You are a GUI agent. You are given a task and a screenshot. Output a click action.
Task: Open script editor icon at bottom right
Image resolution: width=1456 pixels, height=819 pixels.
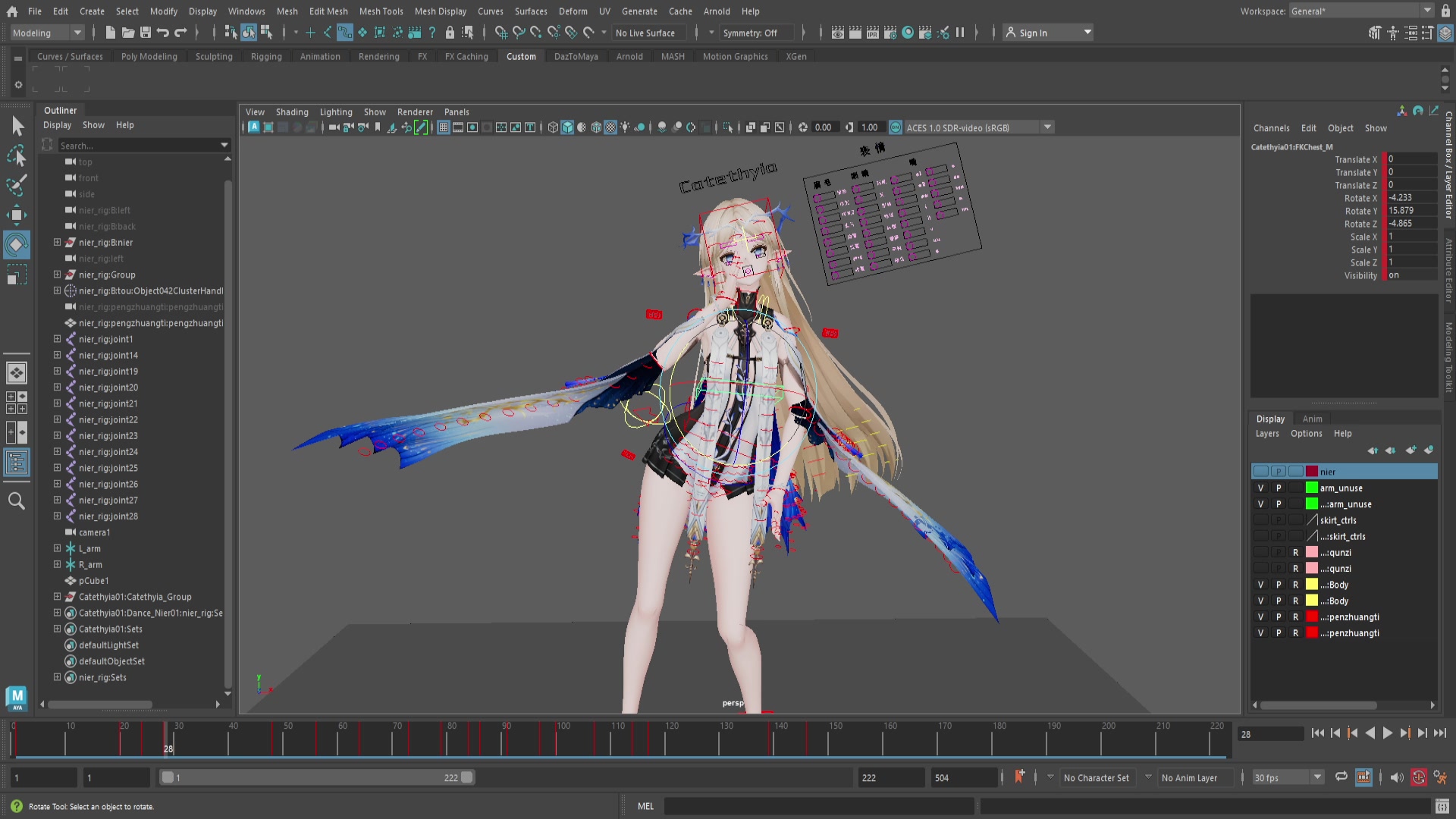[1442, 806]
